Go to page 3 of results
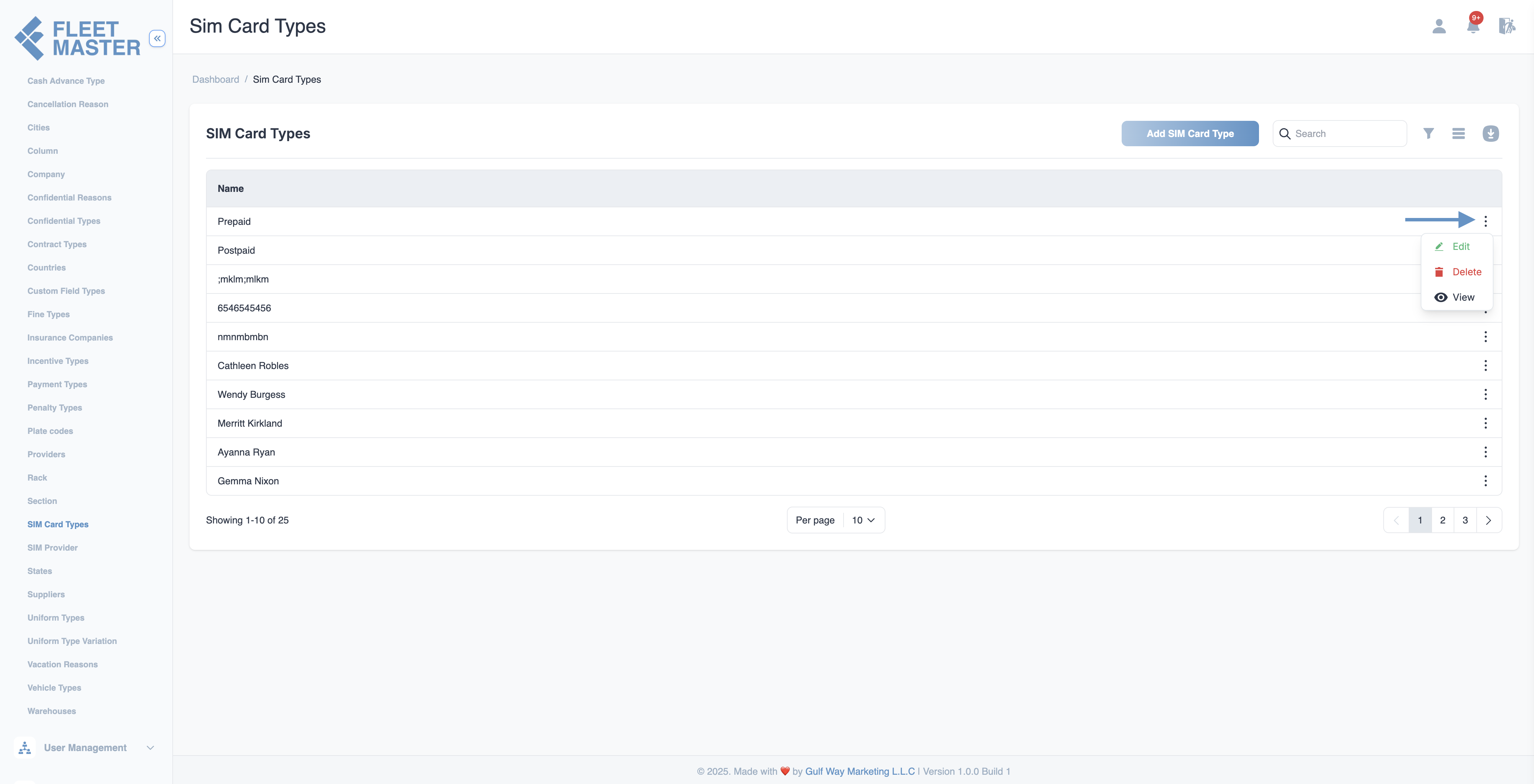Viewport: 1534px width, 784px height. pyautogui.click(x=1465, y=520)
